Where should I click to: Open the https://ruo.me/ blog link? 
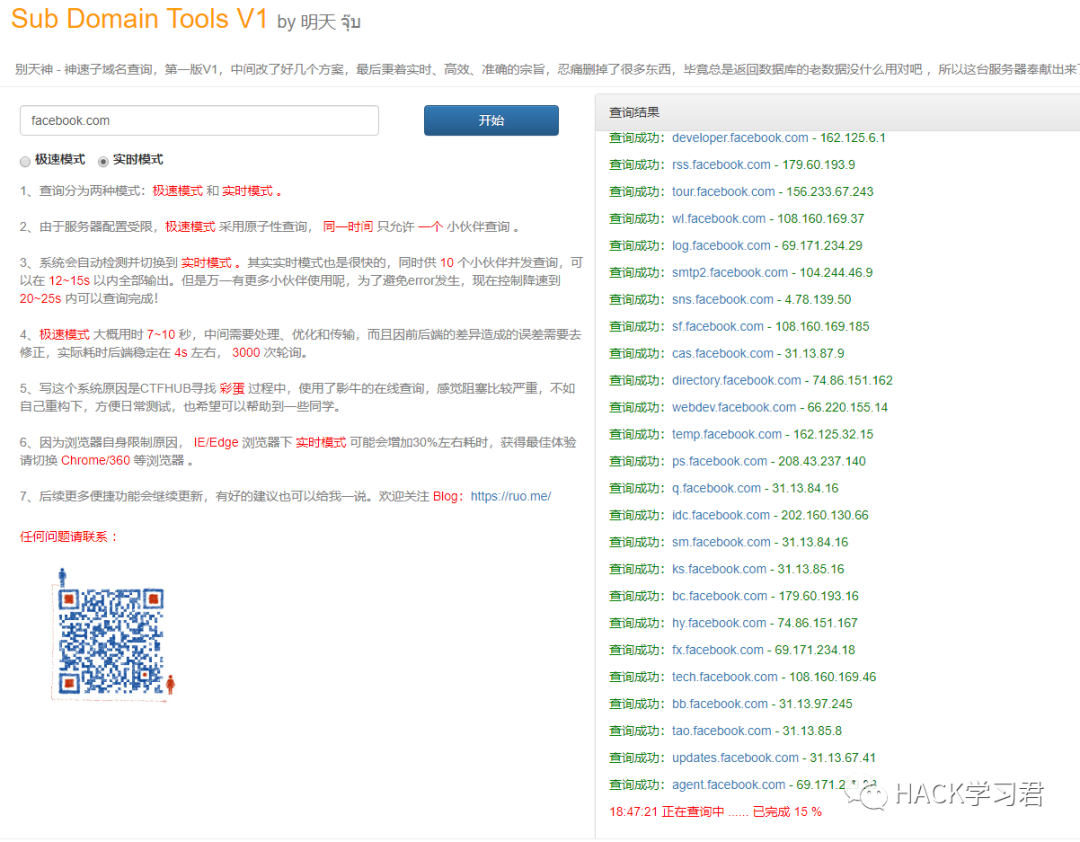point(510,496)
